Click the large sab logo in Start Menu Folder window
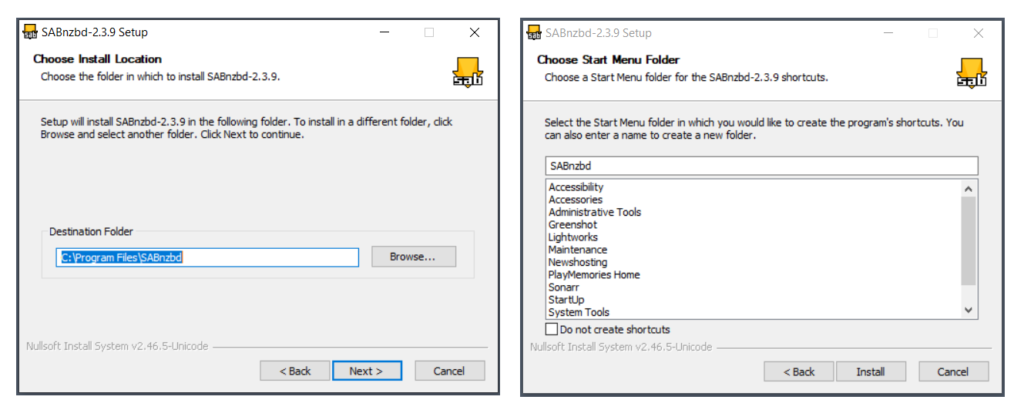The width and height of the screenshot is (1024, 420). pyautogui.click(x=972, y=73)
